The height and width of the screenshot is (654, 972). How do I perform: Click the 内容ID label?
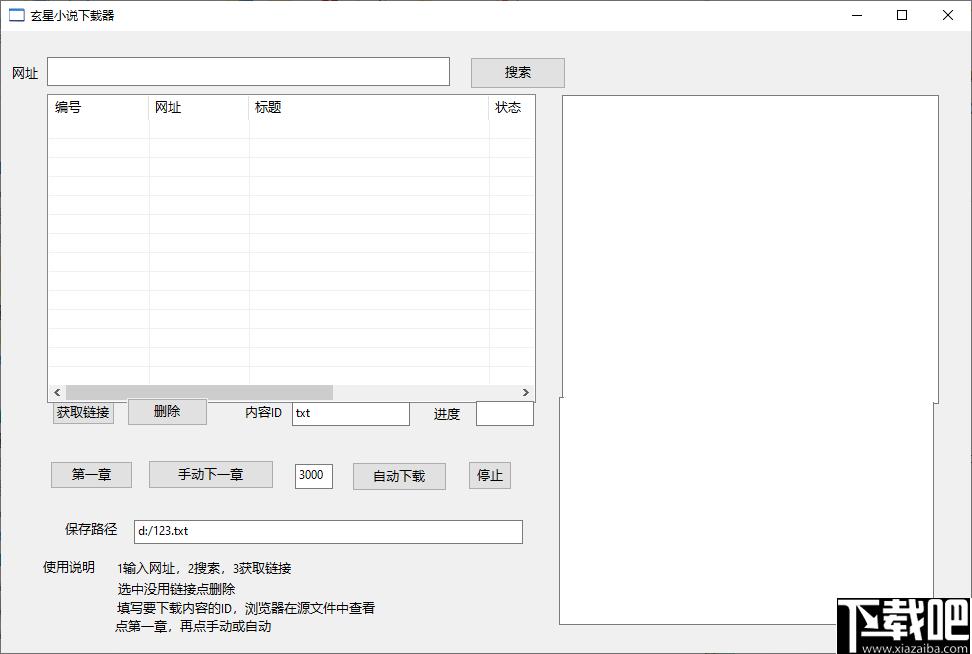tap(263, 412)
